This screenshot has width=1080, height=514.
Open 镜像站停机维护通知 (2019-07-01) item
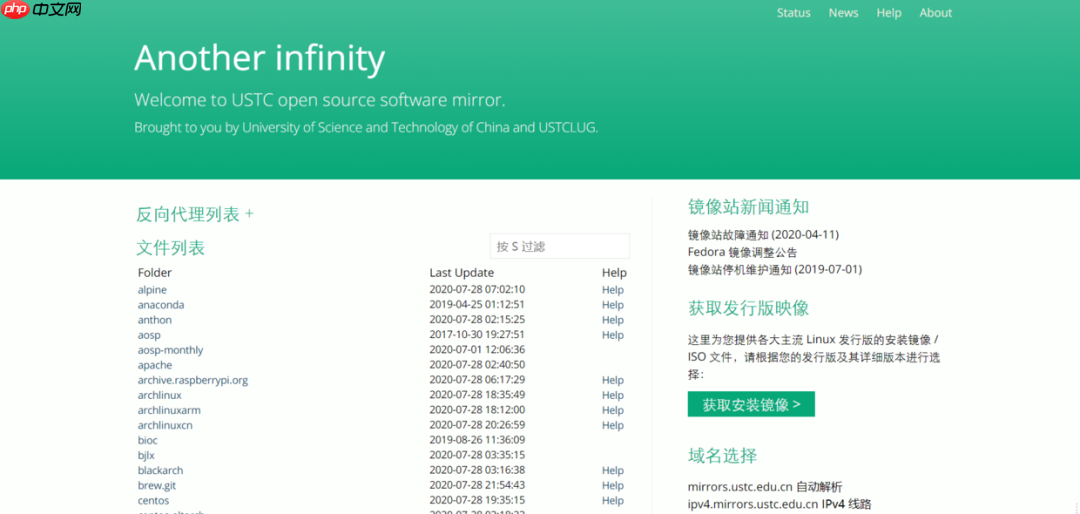[x=775, y=269]
